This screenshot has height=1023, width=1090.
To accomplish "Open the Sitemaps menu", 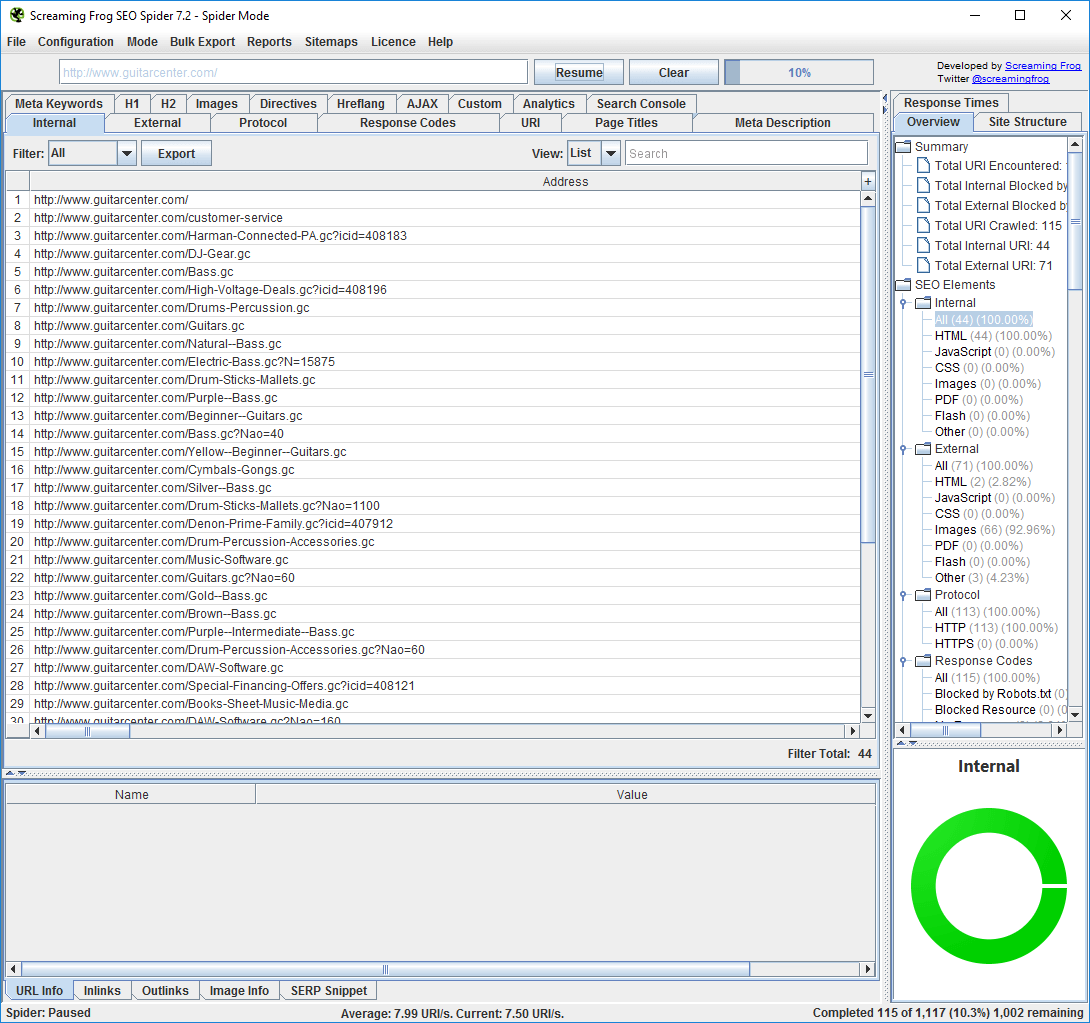I will 331,42.
